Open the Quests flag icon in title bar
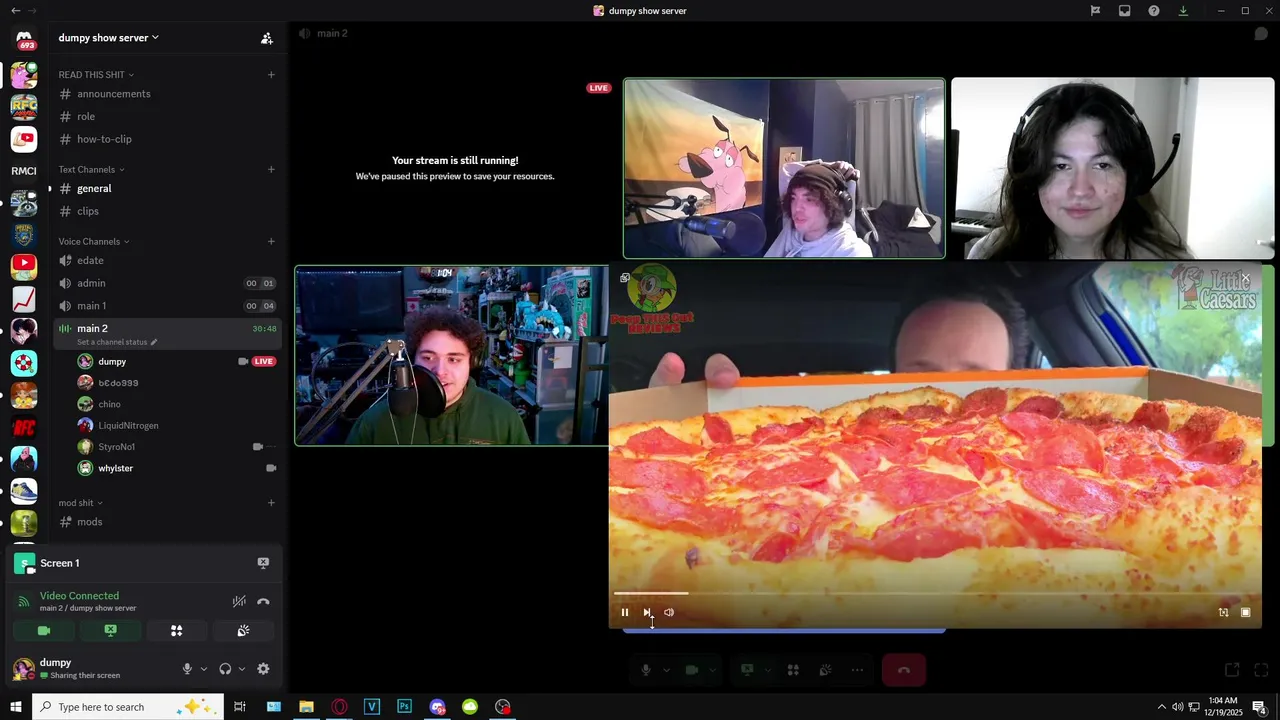 [x=1095, y=11]
